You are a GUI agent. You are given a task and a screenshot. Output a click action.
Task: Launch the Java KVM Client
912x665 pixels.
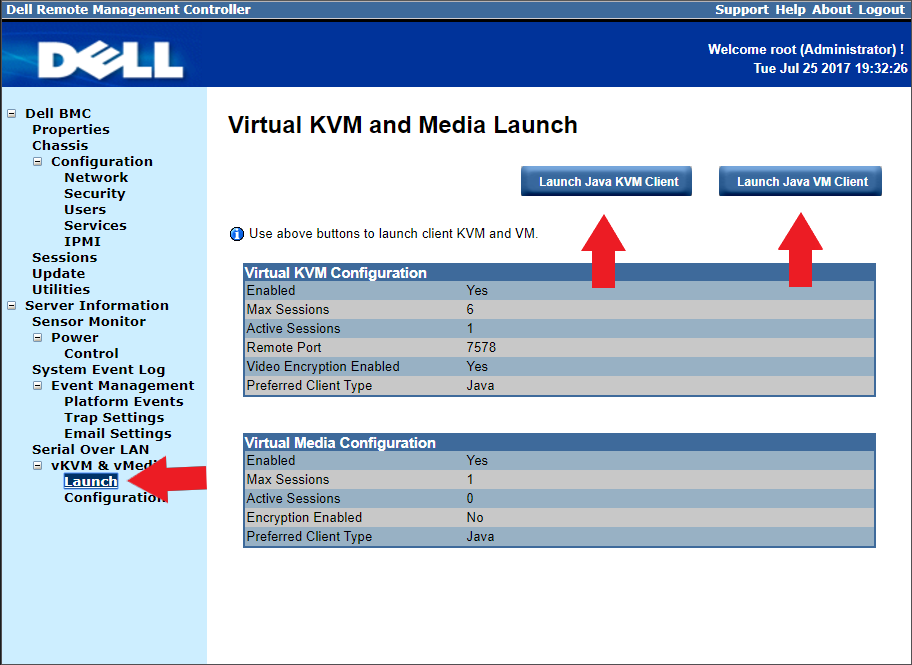point(606,182)
